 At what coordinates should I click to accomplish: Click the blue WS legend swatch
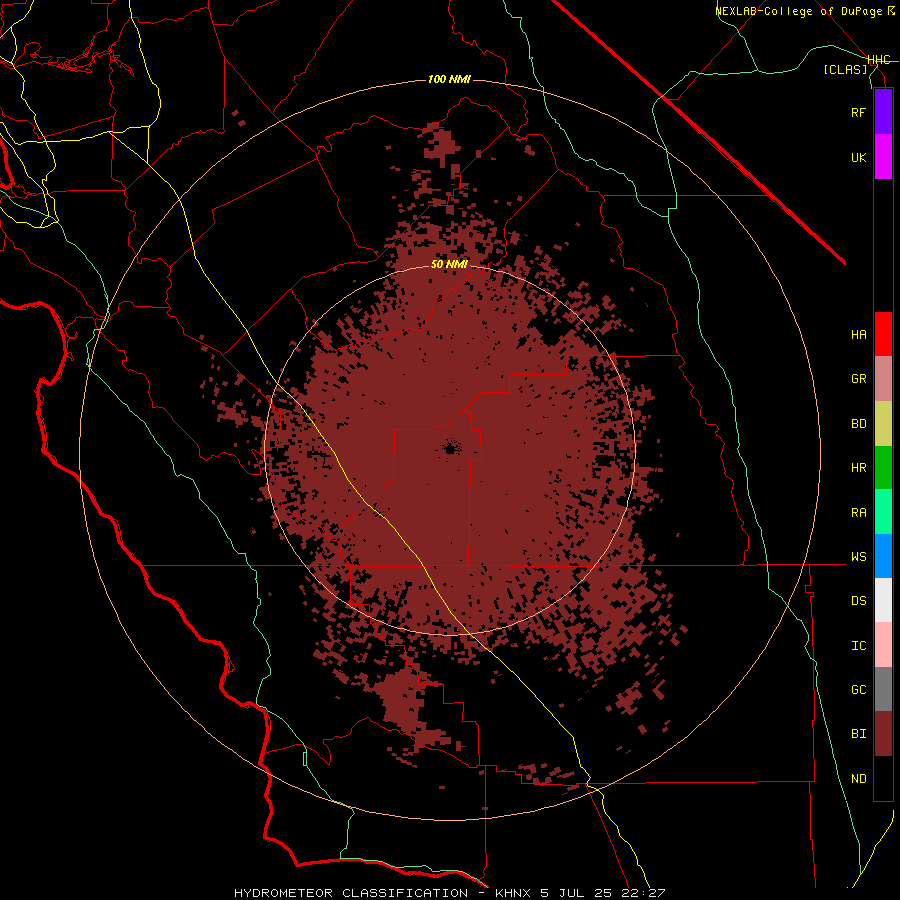coord(883,556)
